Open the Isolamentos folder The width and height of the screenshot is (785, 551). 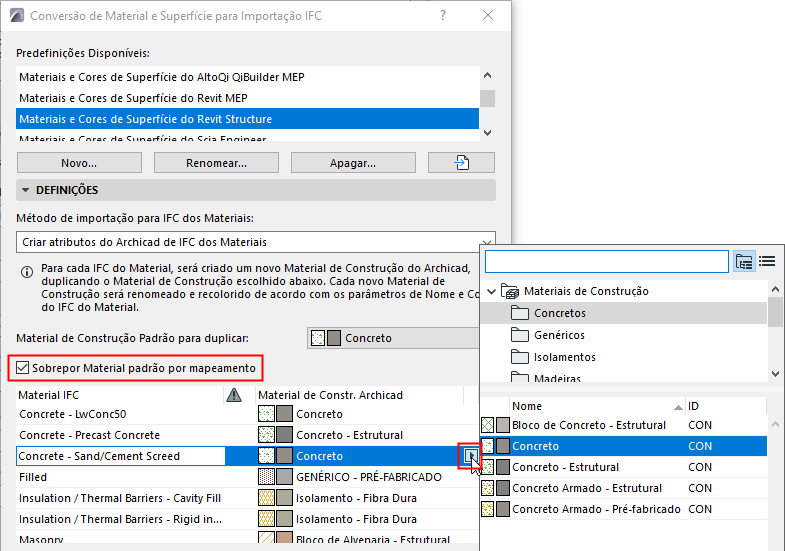point(565,357)
